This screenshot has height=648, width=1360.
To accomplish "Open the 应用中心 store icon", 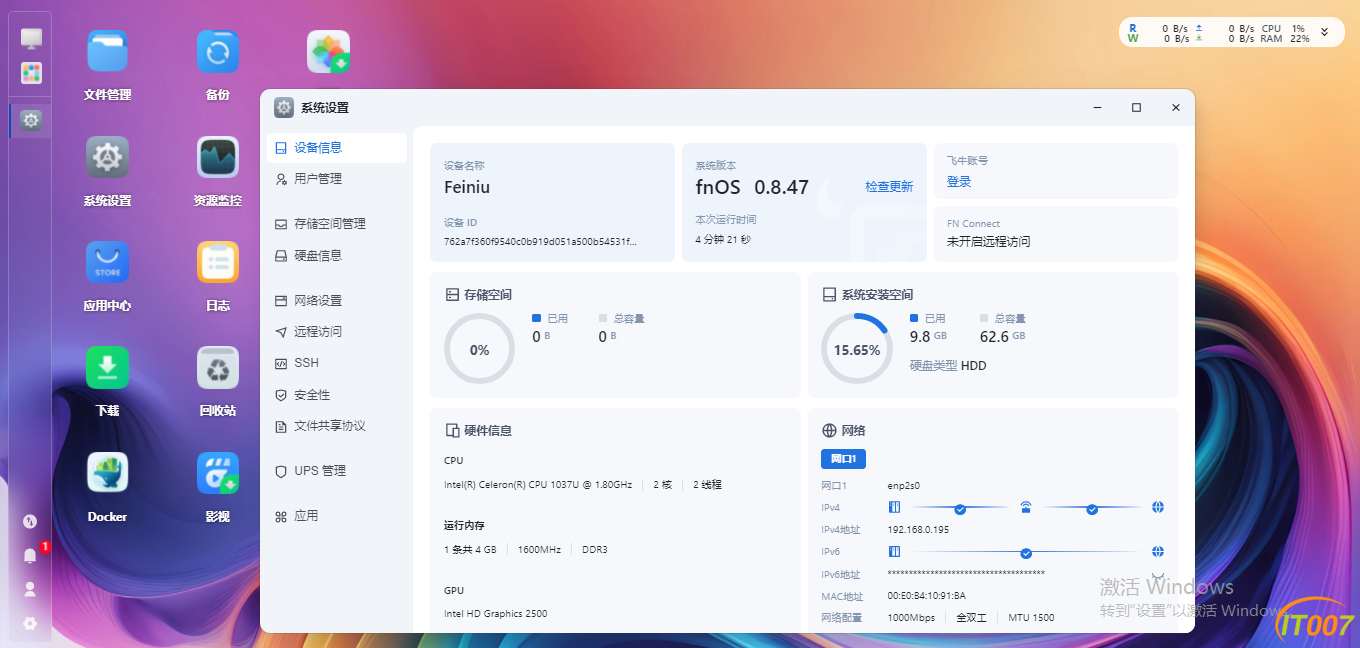I will click(x=108, y=262).
